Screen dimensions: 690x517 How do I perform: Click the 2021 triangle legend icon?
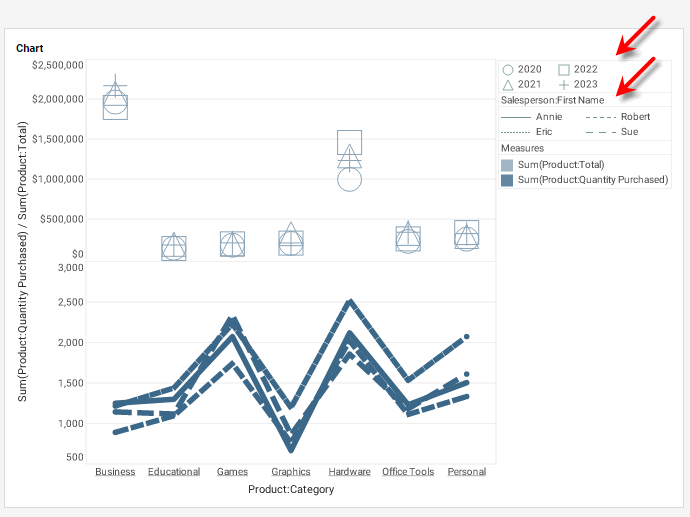[508, 85]
